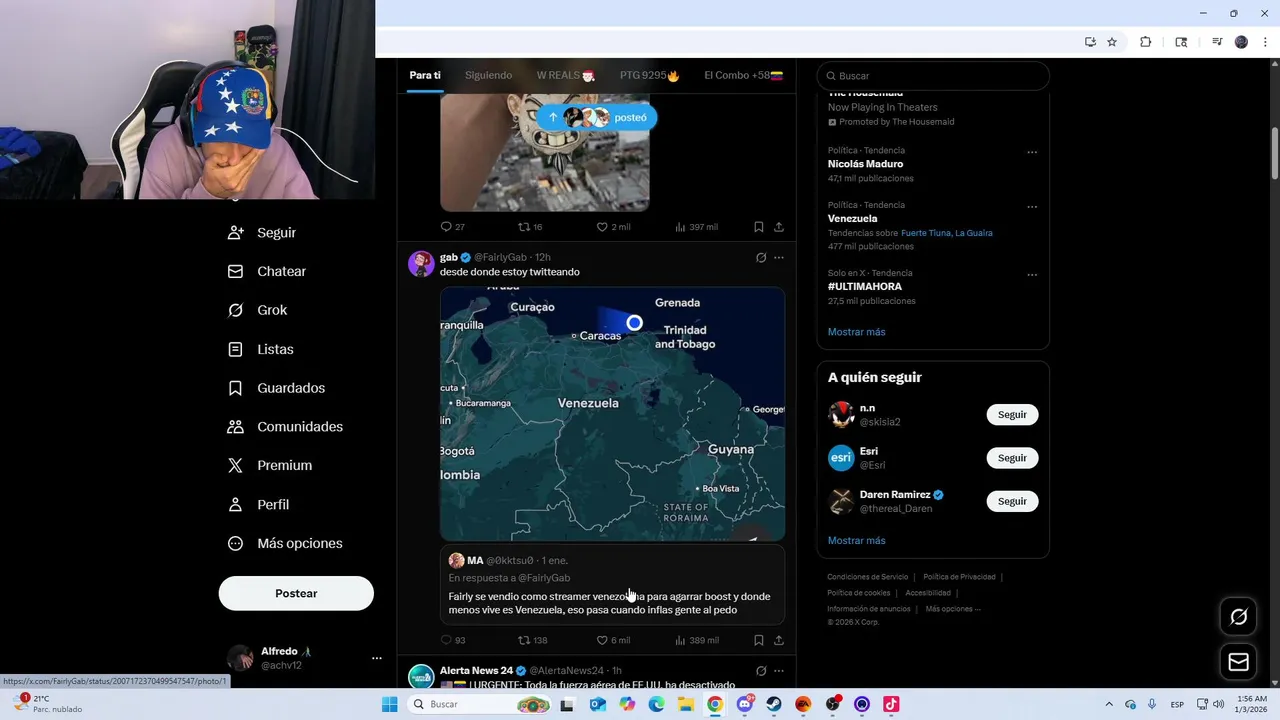Open the Venezuela map image in gab's post

612,414
